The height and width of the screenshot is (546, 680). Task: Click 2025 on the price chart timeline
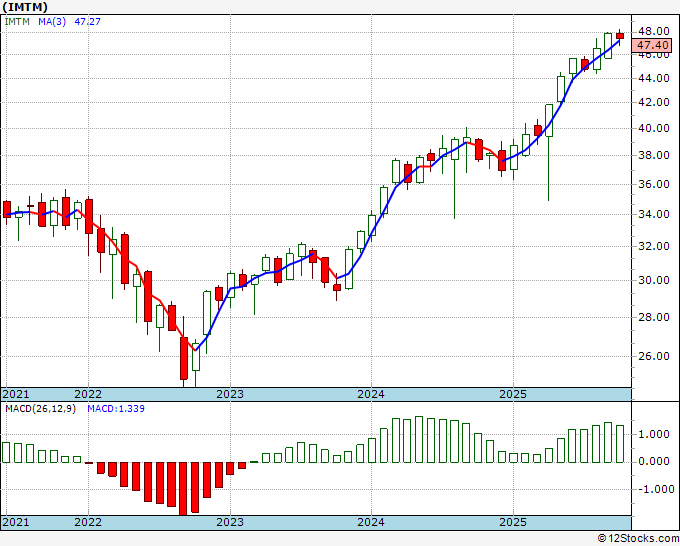[x=513, y=394]
